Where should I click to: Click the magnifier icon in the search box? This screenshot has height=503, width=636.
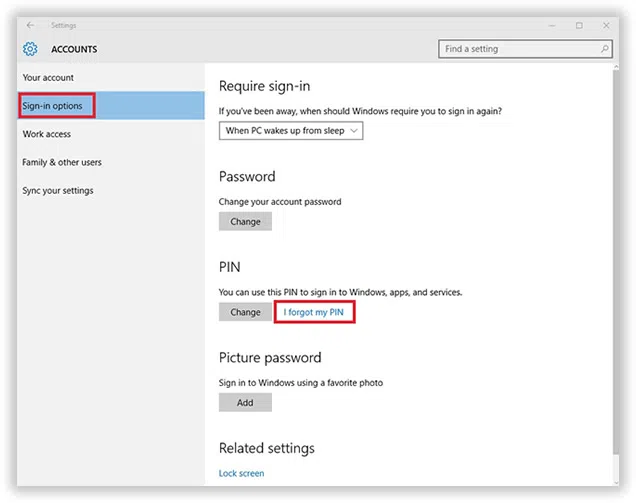[604, 49]
